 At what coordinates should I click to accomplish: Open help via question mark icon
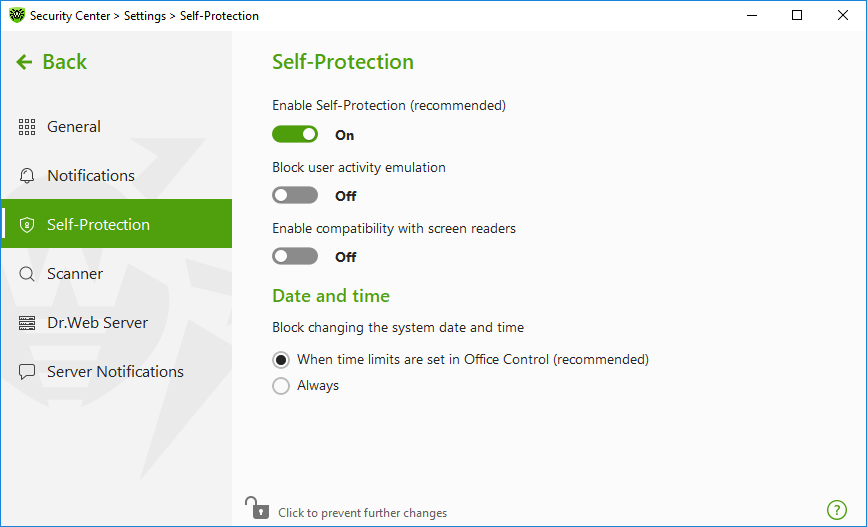click(x=837, y=510)
